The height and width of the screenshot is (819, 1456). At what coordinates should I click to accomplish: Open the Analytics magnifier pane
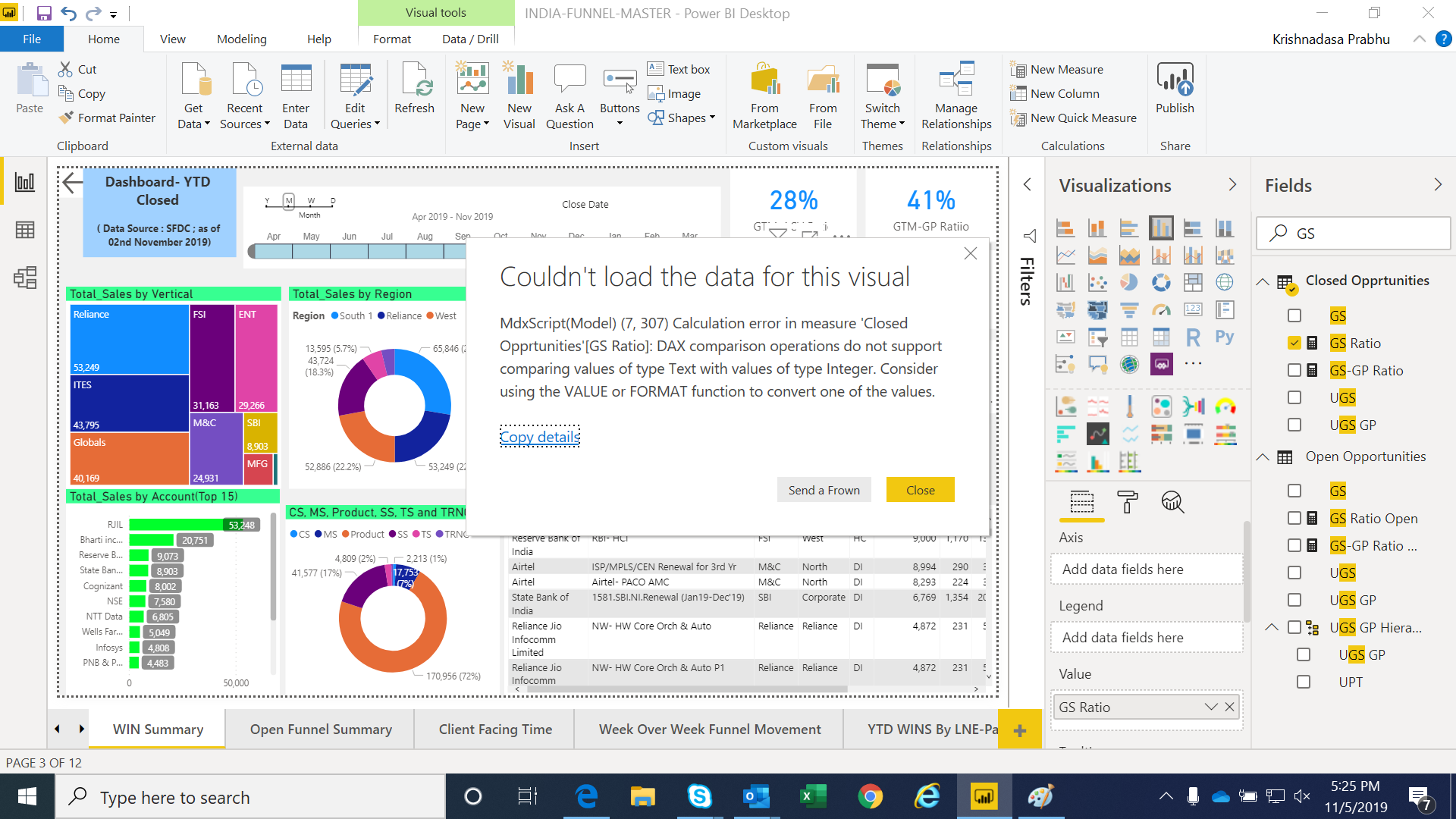pyautogui.click(x=1173, y=502)
